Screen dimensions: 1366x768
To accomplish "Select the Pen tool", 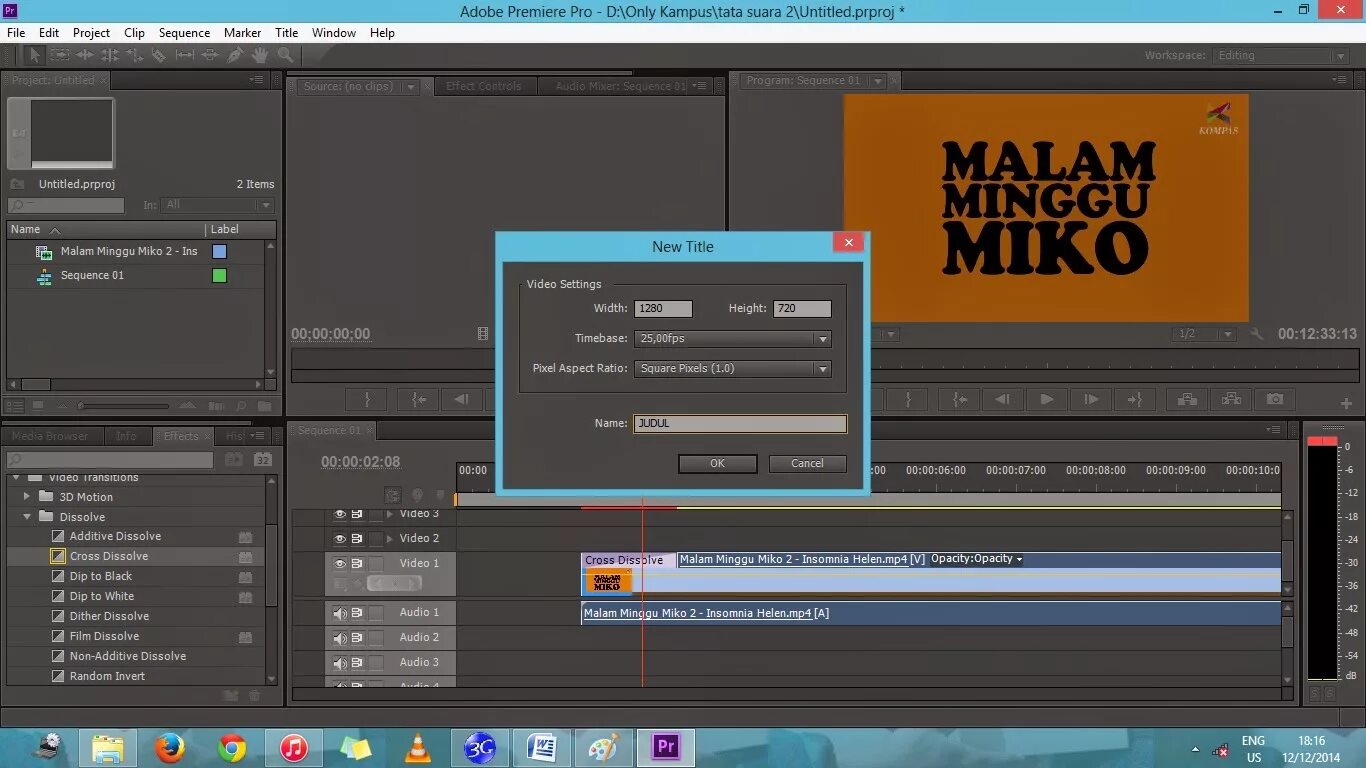I will [234, 55].
